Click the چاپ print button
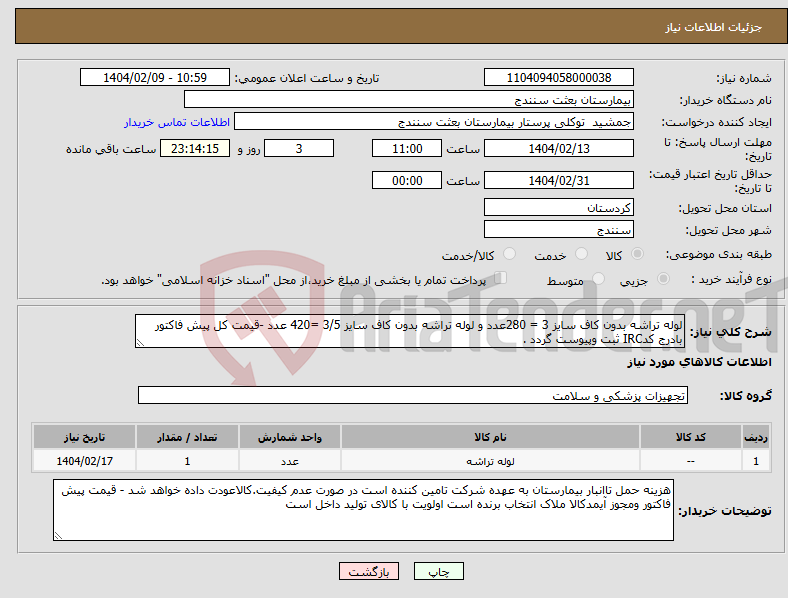This screenshot has width=788, height=598. coord(439,571)
